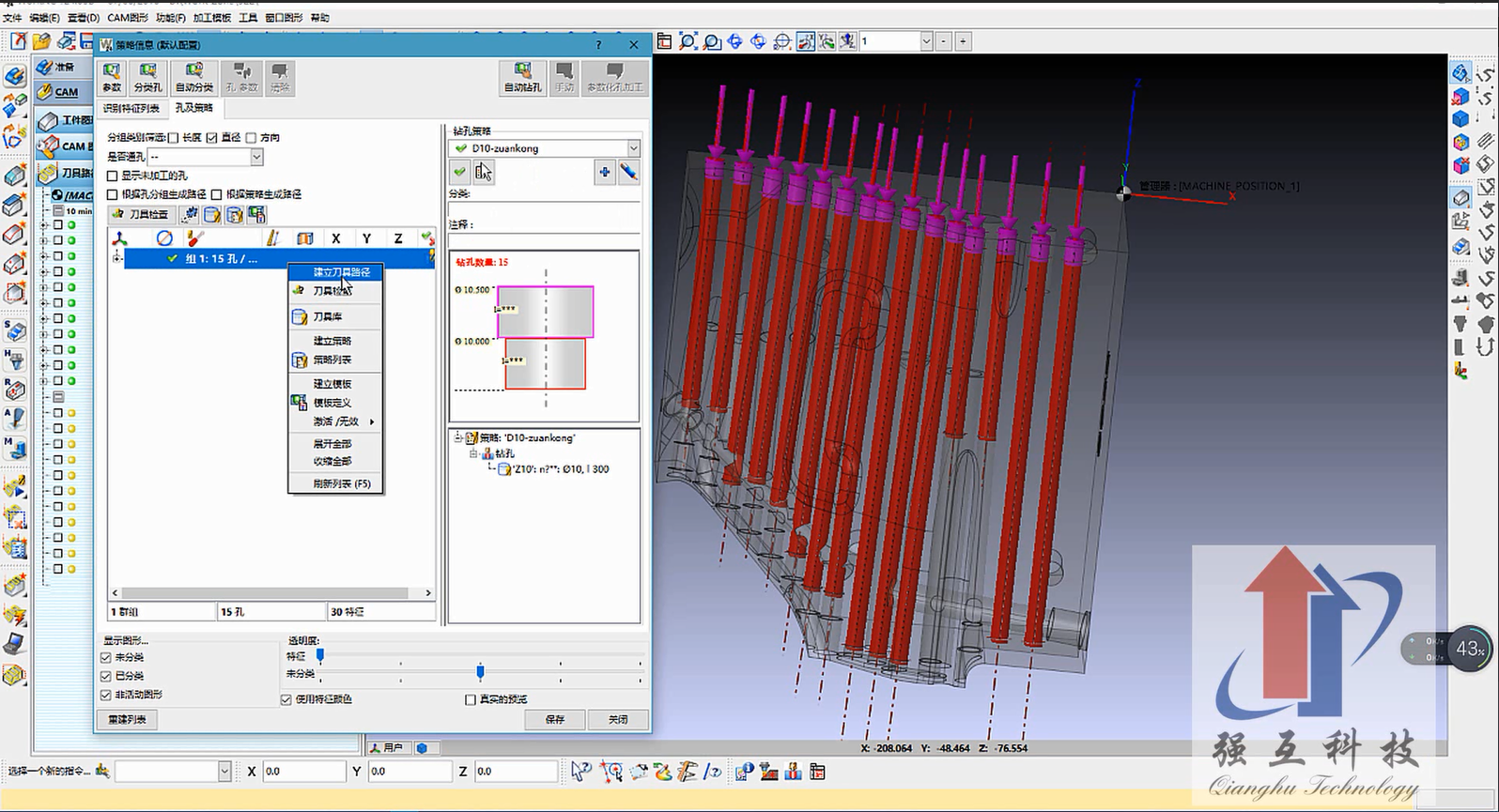
Task: Click the calculator icon in bottom toolbar
Action: (x=817, y=772)
